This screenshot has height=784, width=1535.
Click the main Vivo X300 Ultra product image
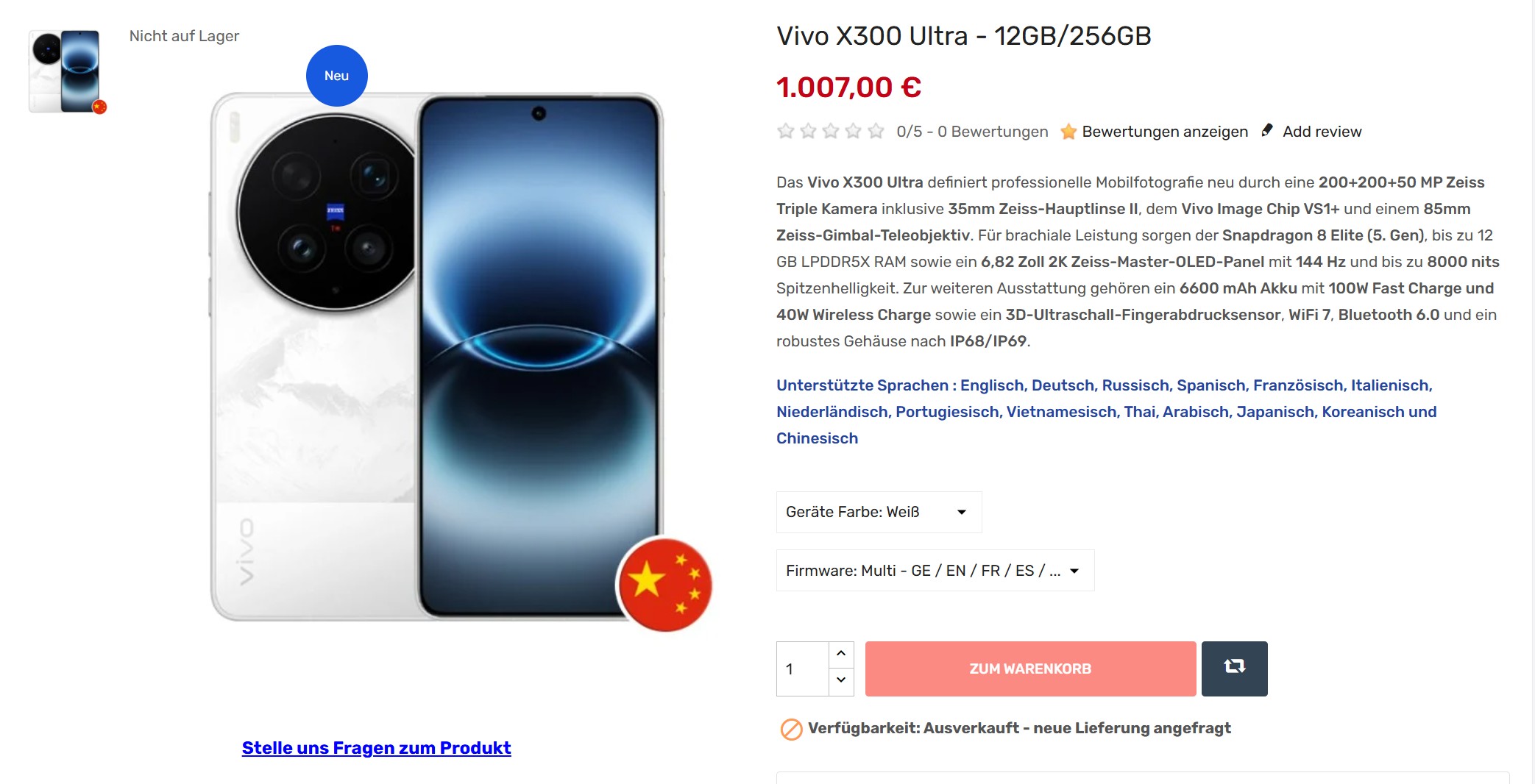[x=437, y=357]
